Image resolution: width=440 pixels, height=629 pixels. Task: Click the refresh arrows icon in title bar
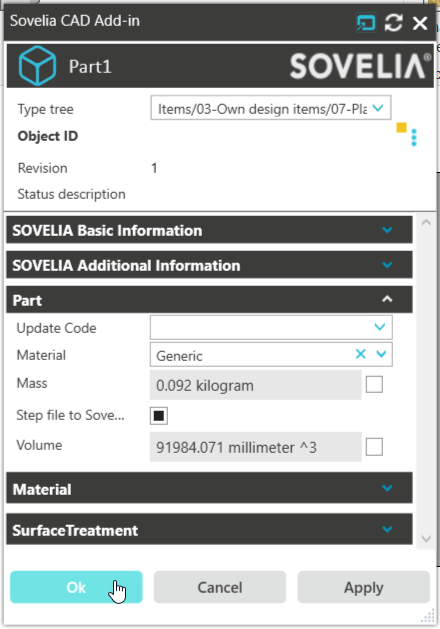point(393,22)
